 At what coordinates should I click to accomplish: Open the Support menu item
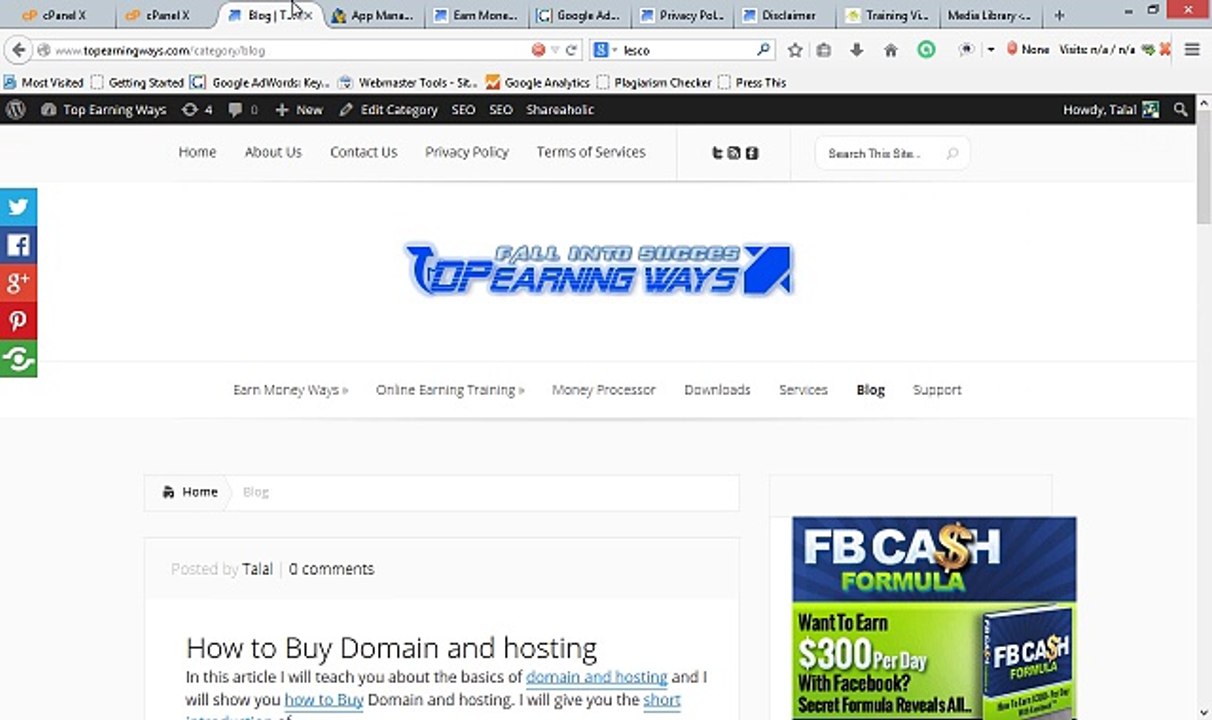[x=937, y=390]
